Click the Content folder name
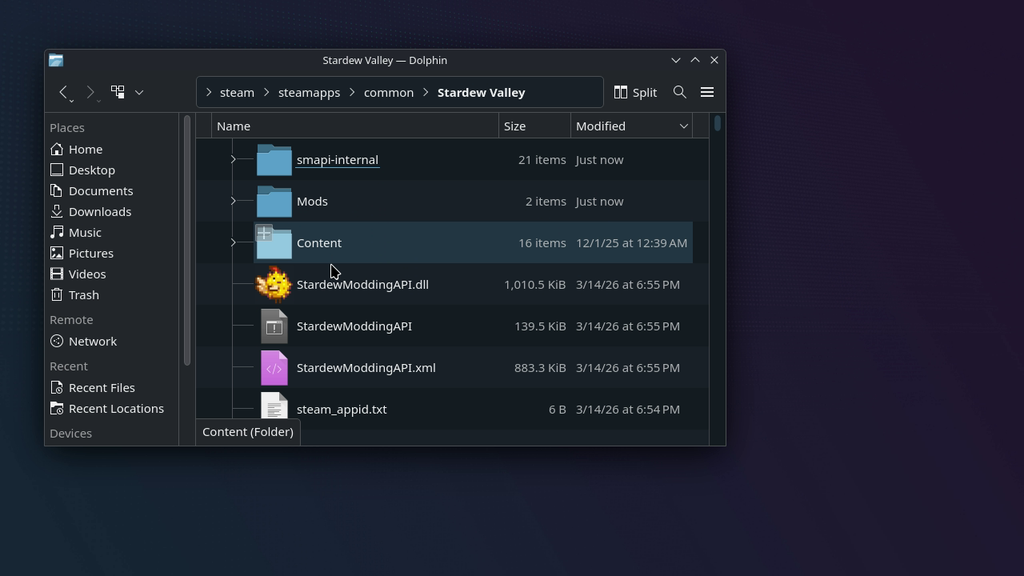 (319, 243)
